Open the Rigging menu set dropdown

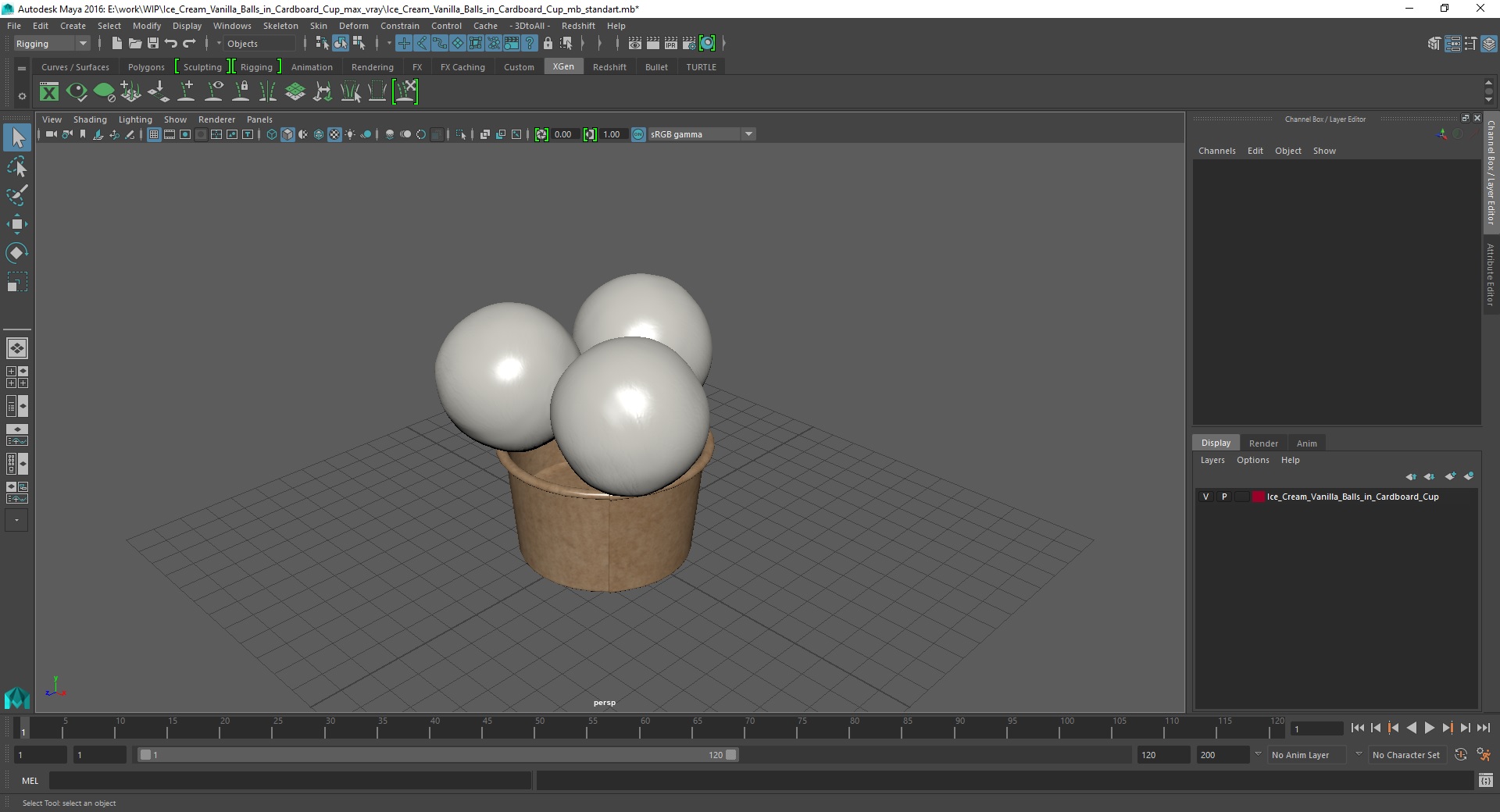coord(52,44)
